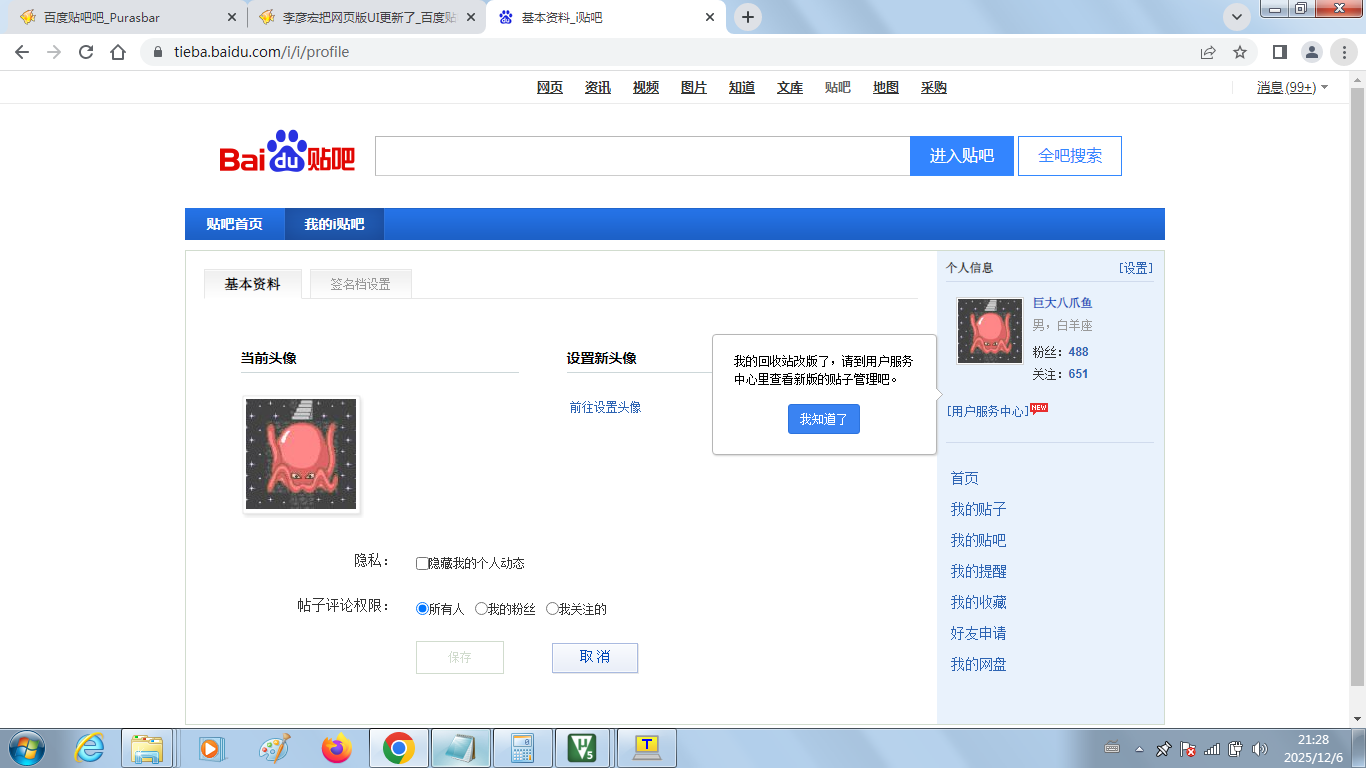The height and width of the screenshot is (768, 1366).
Task: Reload the page with the refresh icon
Action: (x=86, y=52)
